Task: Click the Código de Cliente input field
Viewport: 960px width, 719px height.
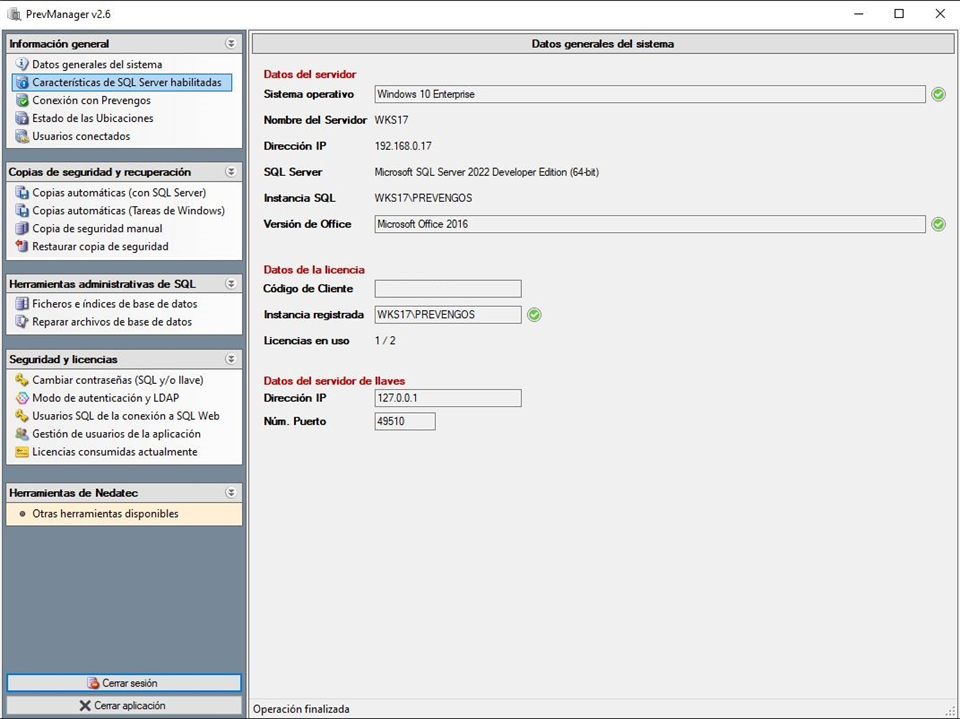Action: (x=448, y=289)
